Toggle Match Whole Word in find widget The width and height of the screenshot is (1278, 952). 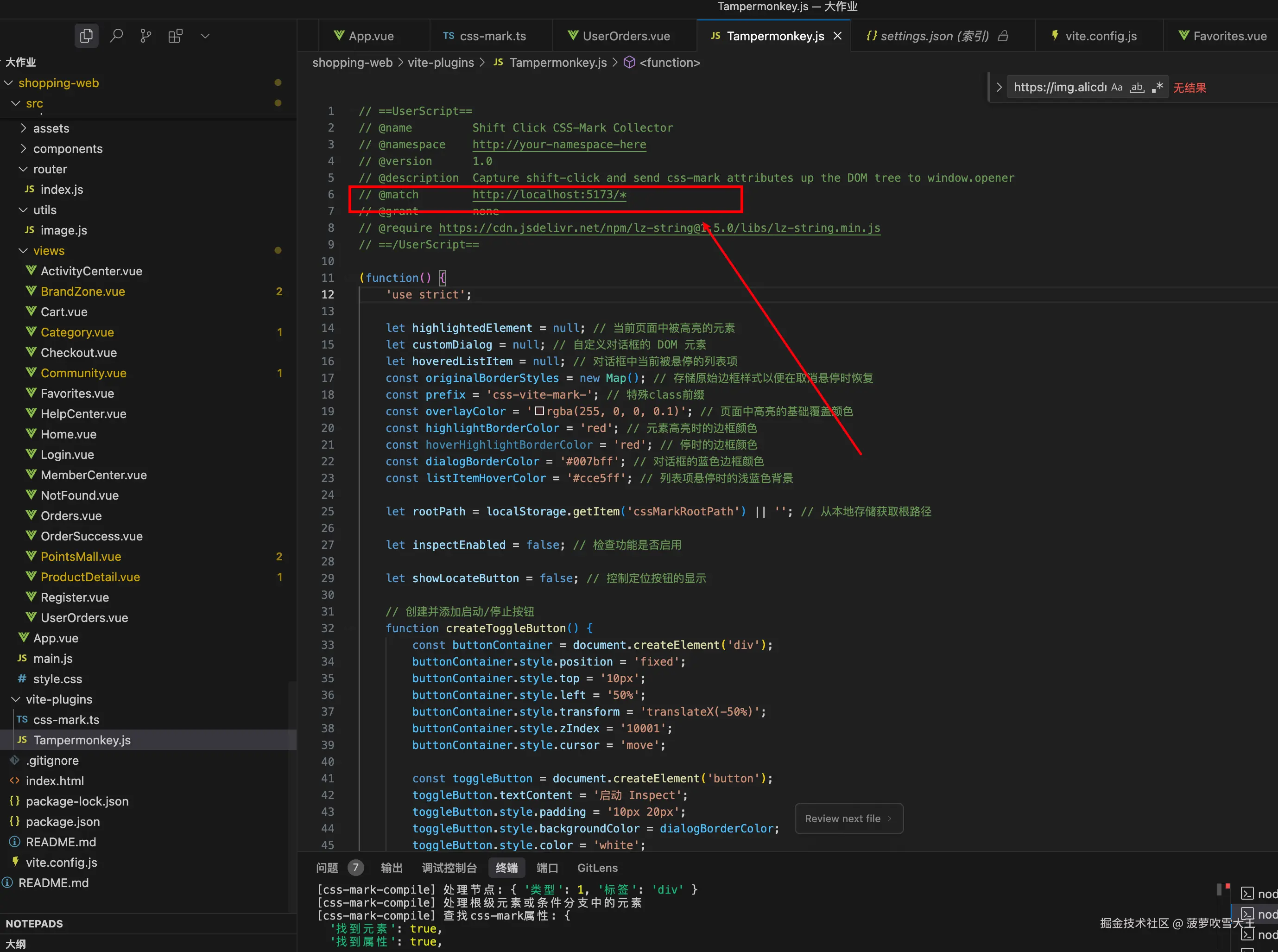pyautogui.click(x=1136, y=87)
